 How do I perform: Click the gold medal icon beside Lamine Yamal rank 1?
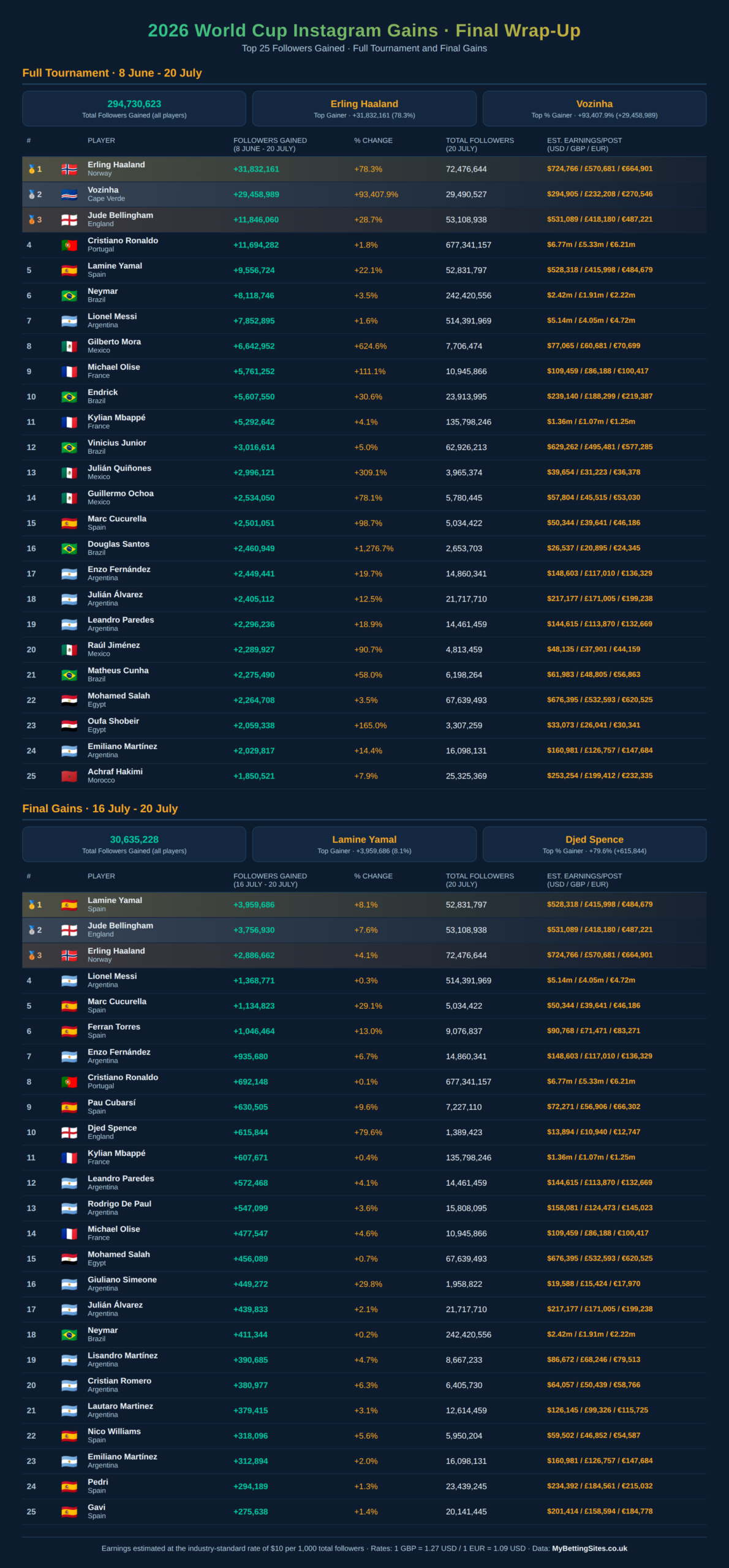point(32,905)
